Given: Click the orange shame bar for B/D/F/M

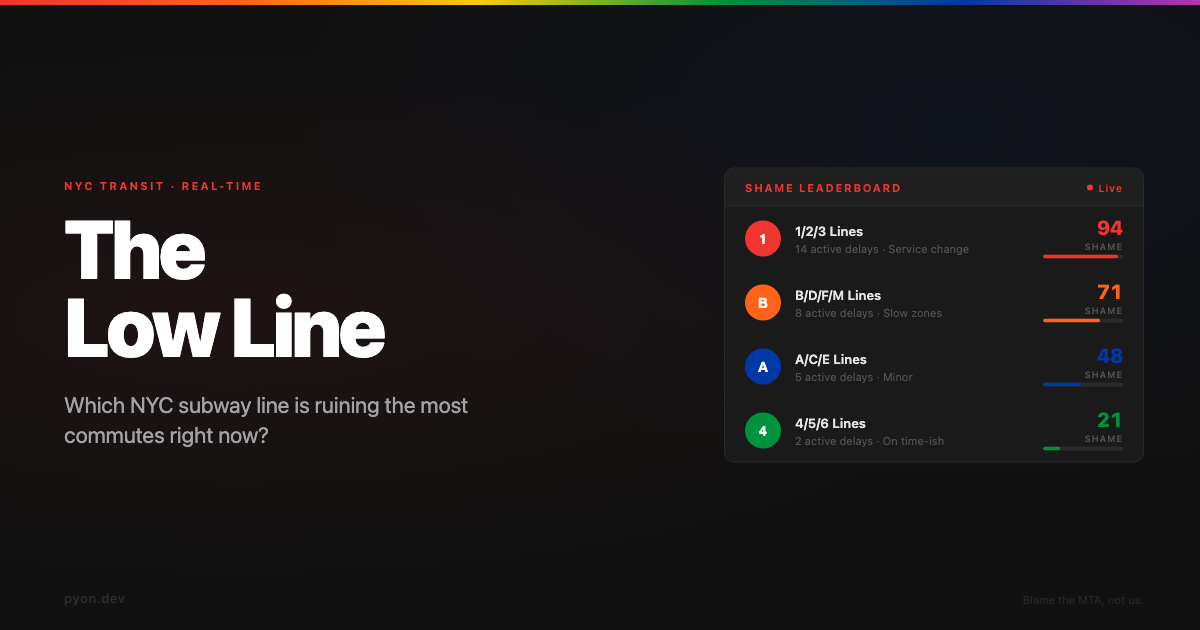Looking at the screenshot, I should tap(1072, 321).
